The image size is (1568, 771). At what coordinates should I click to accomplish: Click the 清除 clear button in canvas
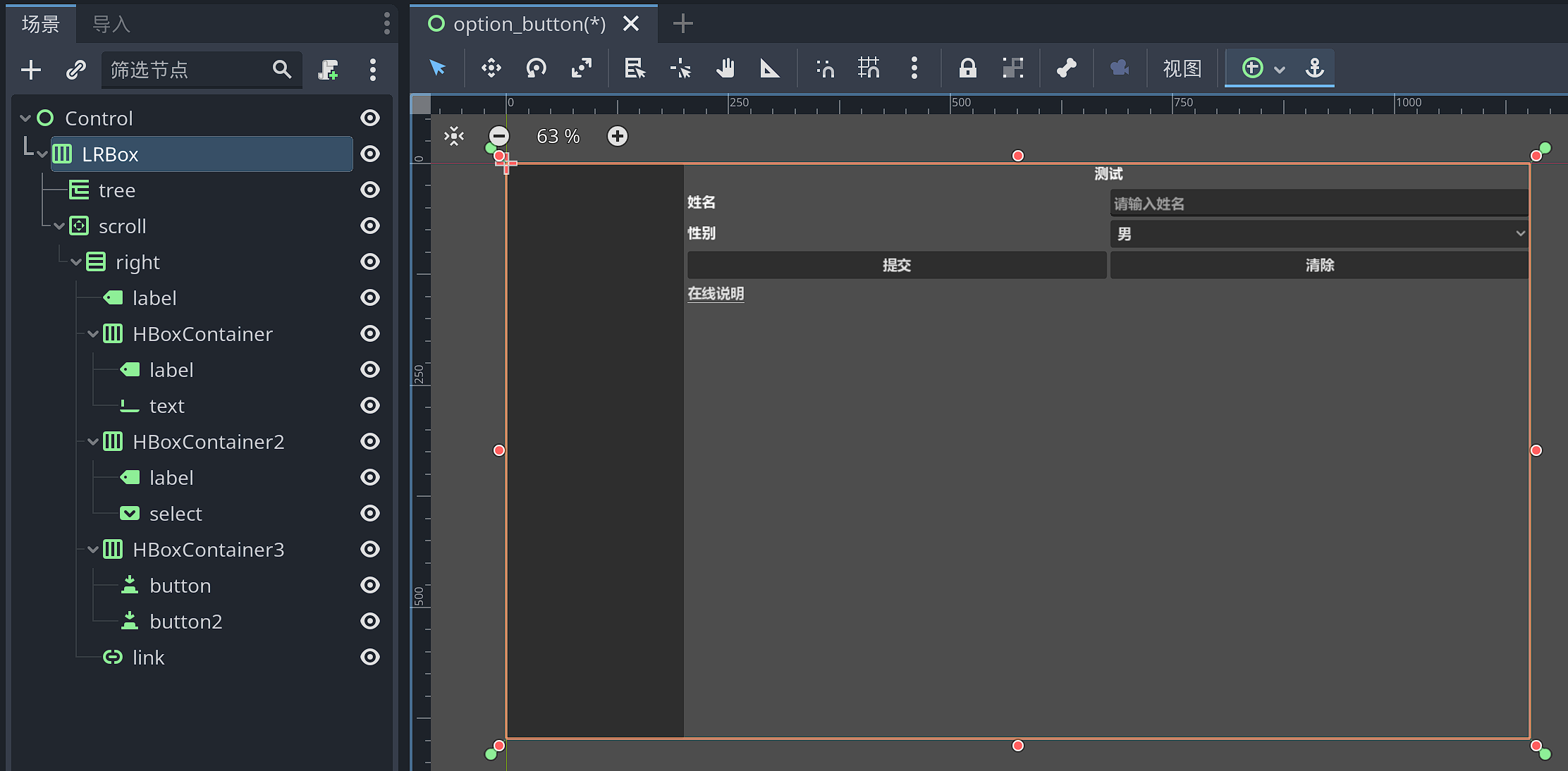(1319, 265)
